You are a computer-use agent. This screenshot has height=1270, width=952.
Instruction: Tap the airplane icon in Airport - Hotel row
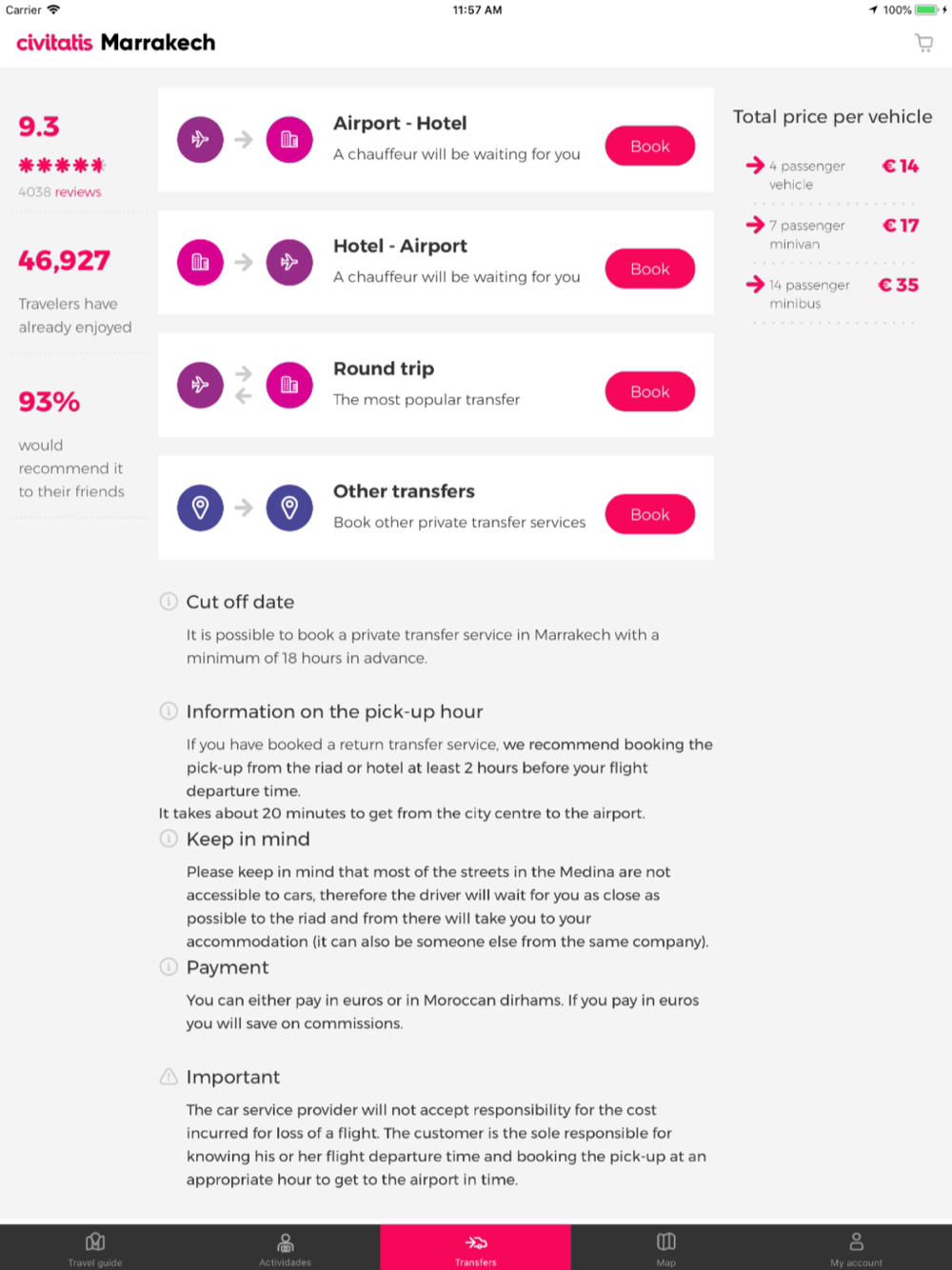[200, 140]
